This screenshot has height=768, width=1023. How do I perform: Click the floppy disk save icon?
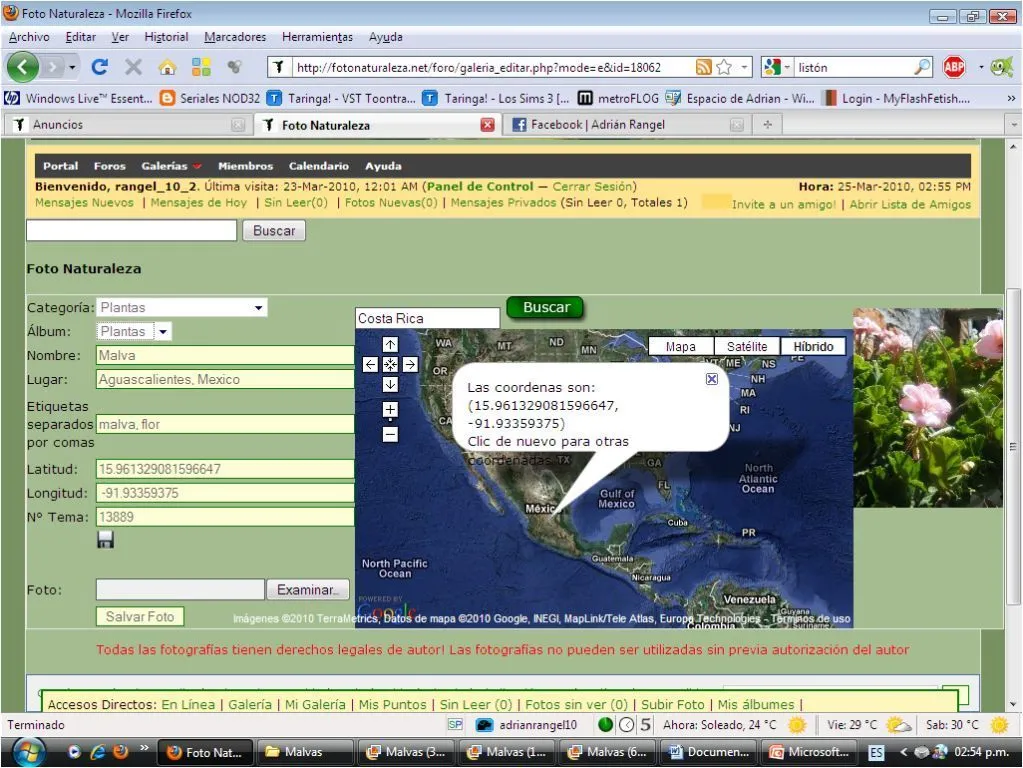(106, 540)
